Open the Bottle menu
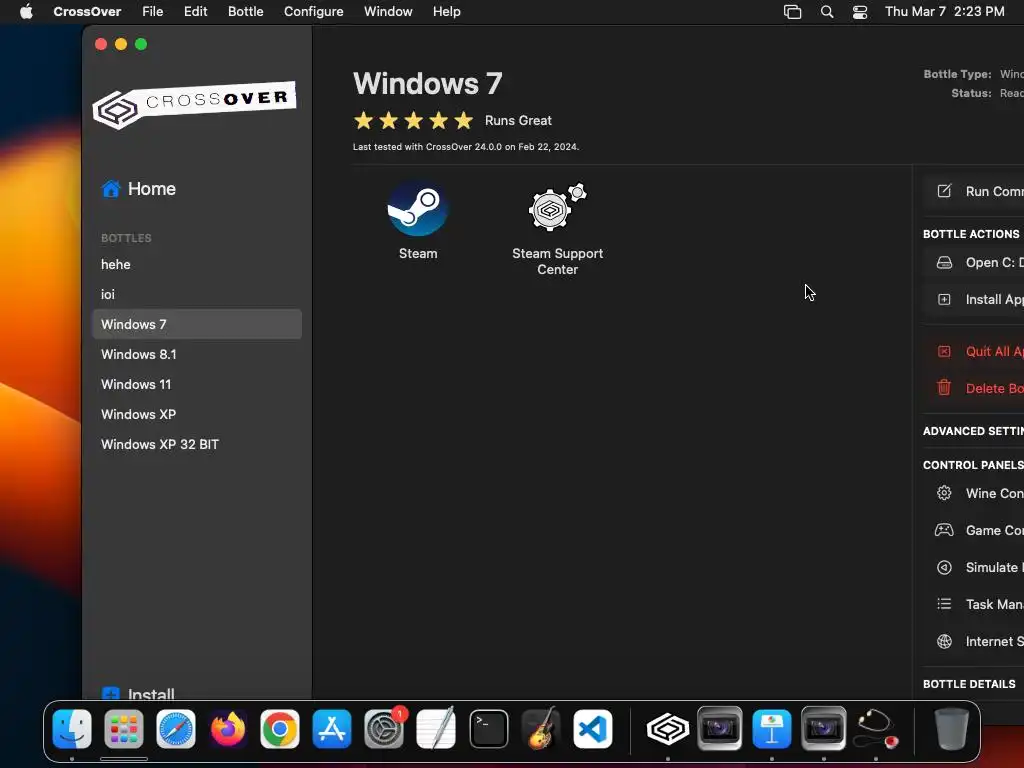The width and height of the screenshot is (1024, 768). (246, 12)
